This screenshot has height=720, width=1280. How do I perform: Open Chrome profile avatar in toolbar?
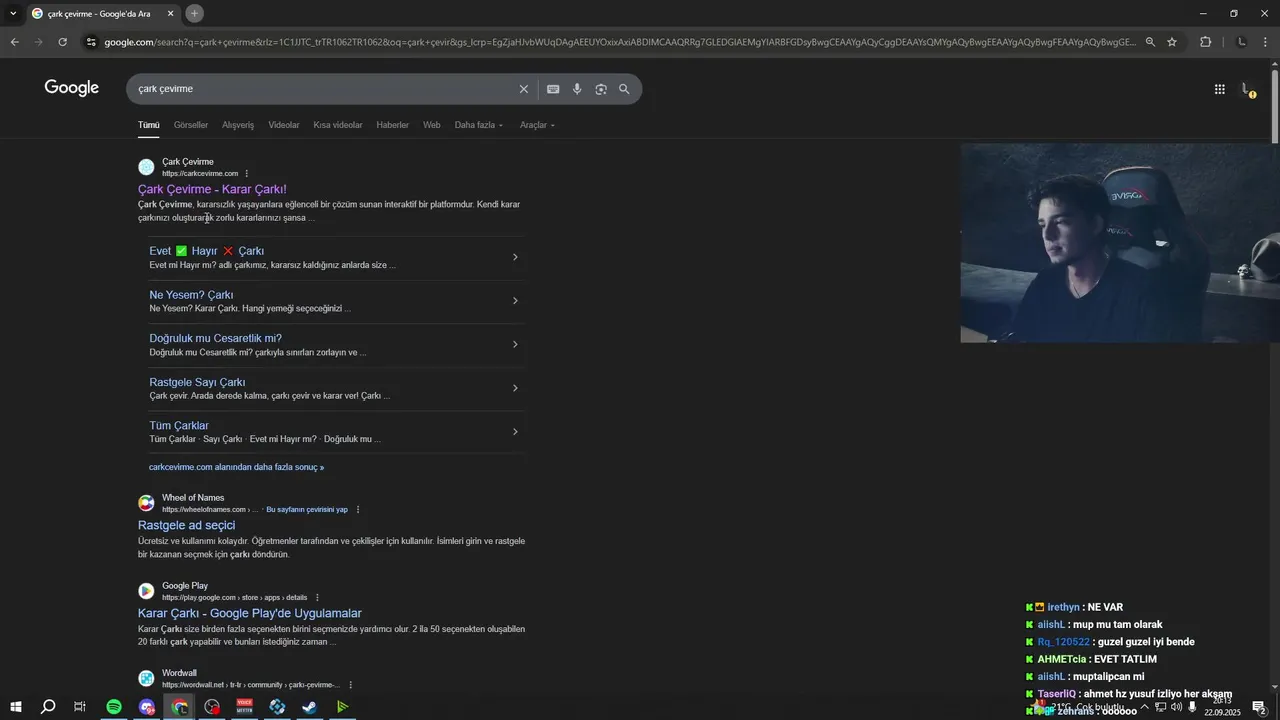(1242, 42)
